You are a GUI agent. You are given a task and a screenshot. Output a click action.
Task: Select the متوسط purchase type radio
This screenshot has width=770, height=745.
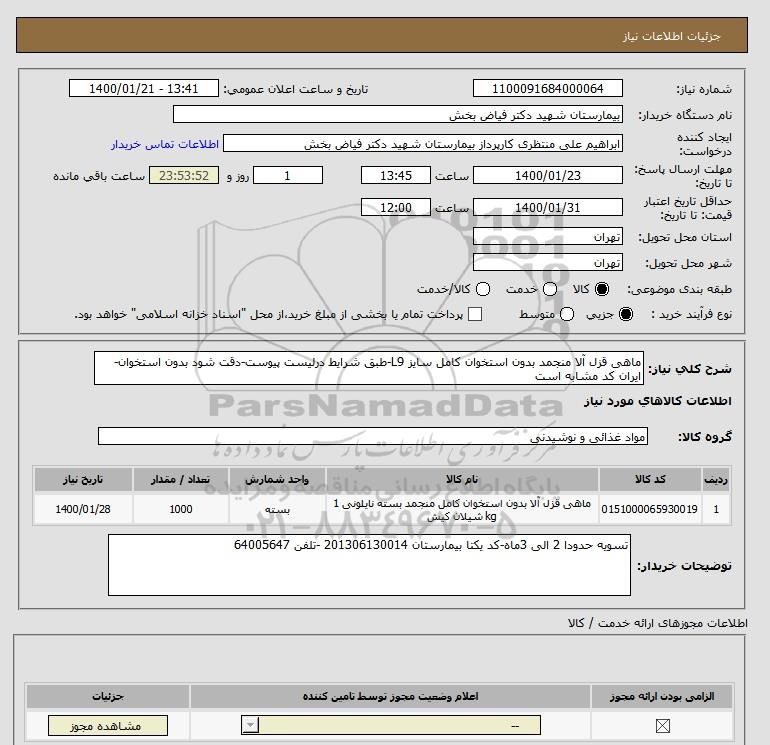click(x=567, y=314)
